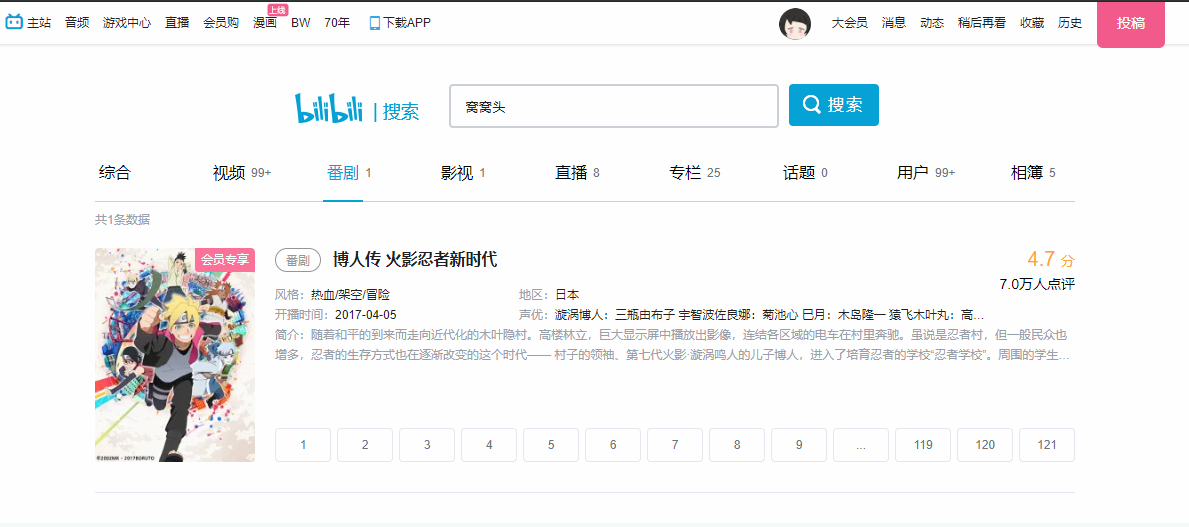Click the bilibili TV icon beside 主站
This screenshot has width=1189, height=527.
point(14,23)
